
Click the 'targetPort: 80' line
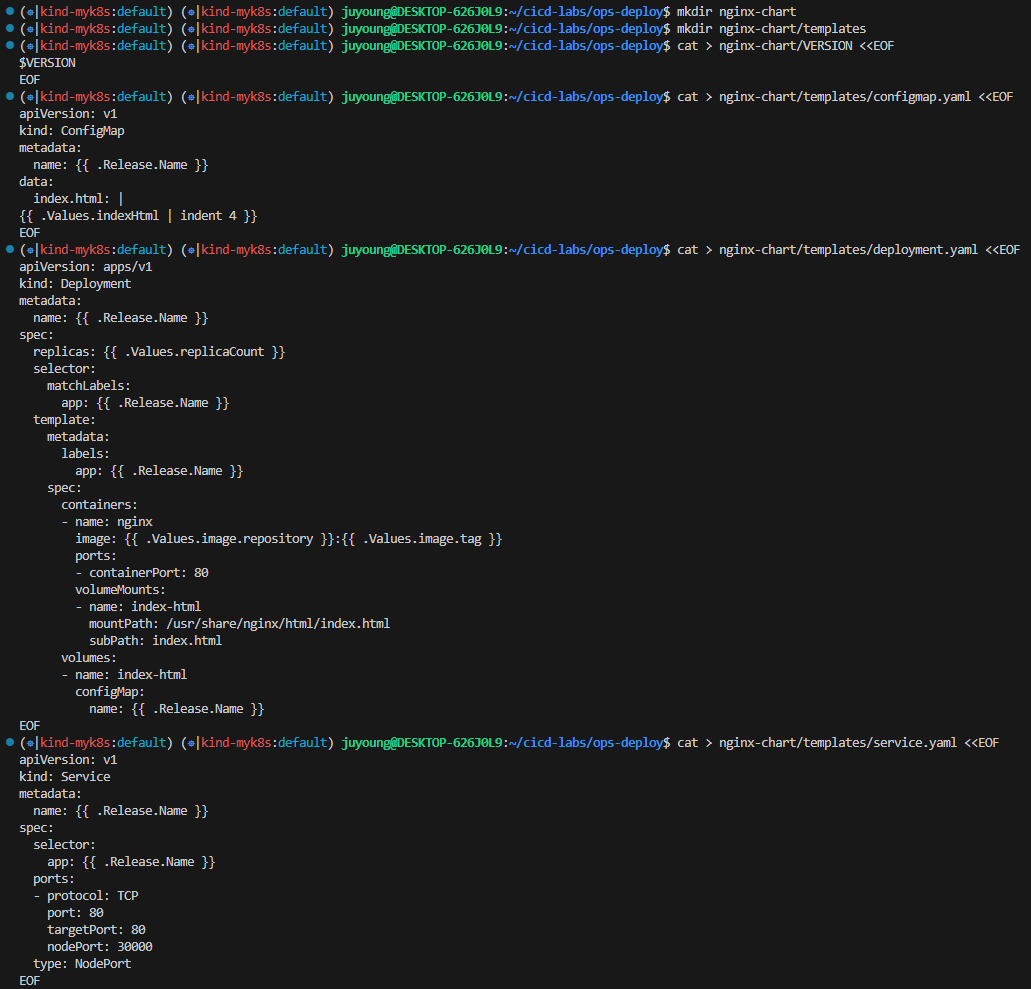pyautogui.click(x=96, y=930)
